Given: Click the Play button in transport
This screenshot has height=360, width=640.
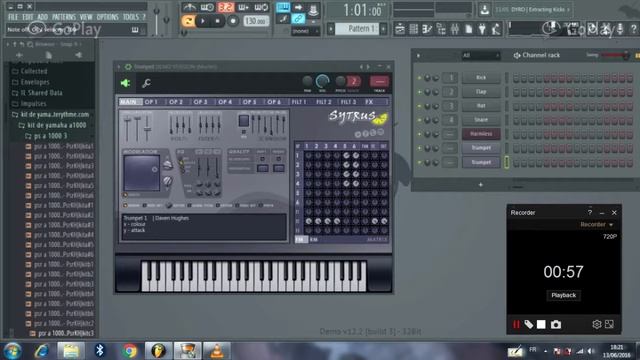Looking at the screenshot, I should (x=203, y=21).
